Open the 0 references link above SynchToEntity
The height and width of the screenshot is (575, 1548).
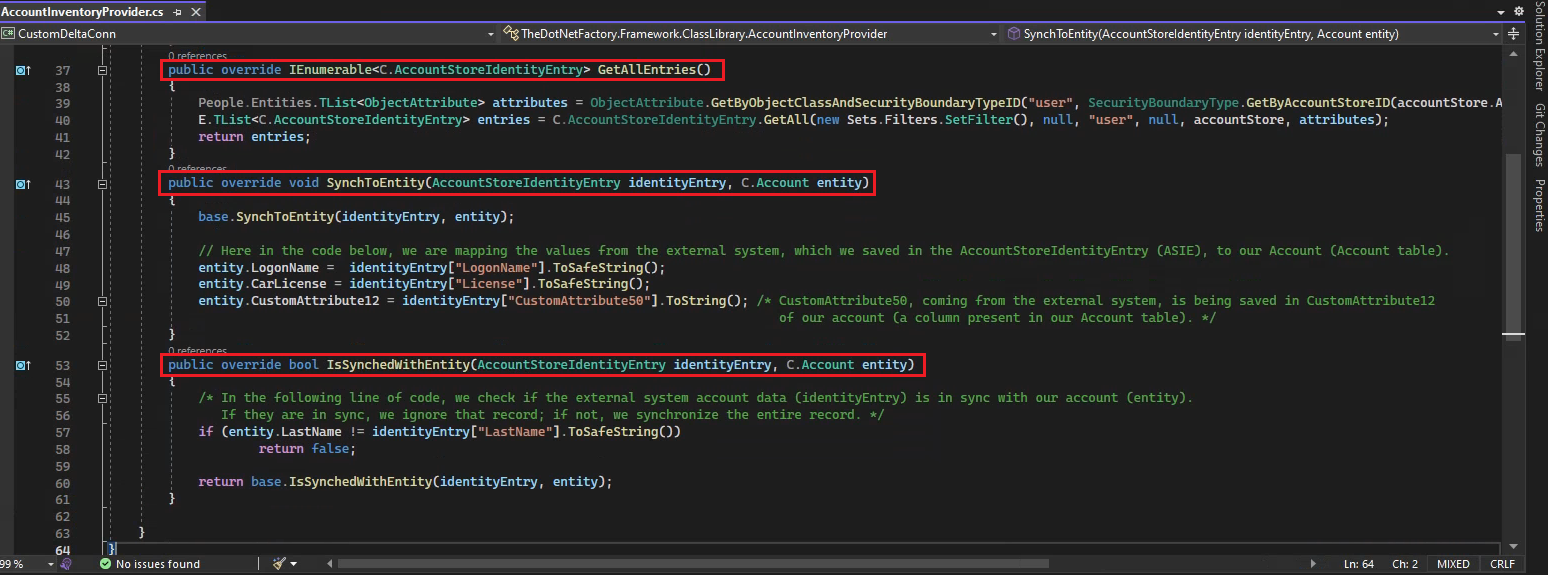(x=197, y=169)
